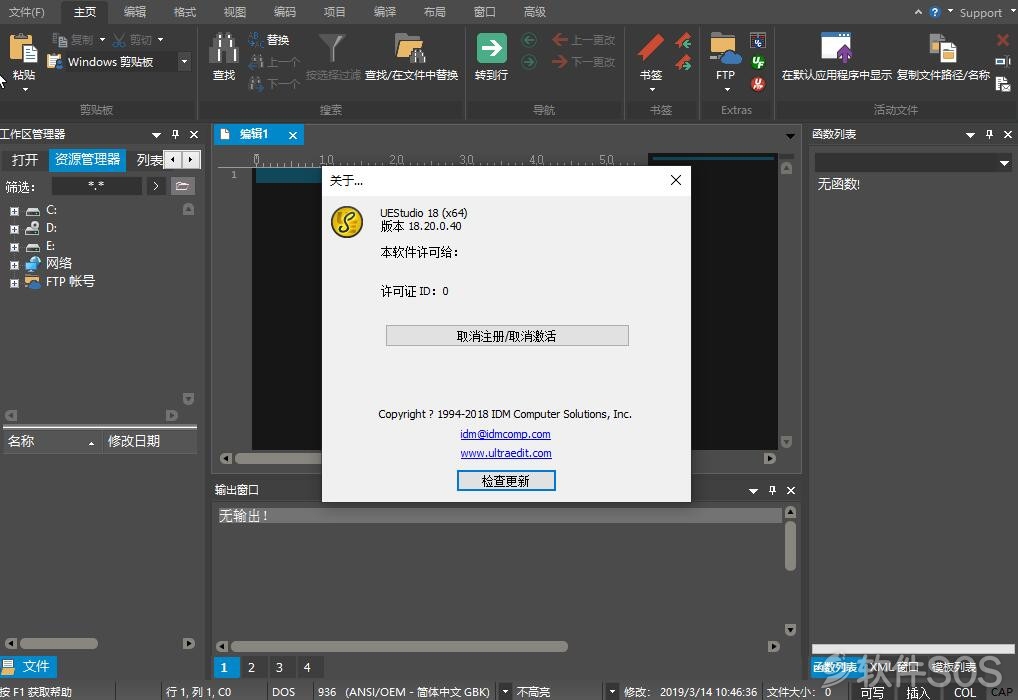Select the XML window tab
This screenshot has height=700, width=1018.
894,667
